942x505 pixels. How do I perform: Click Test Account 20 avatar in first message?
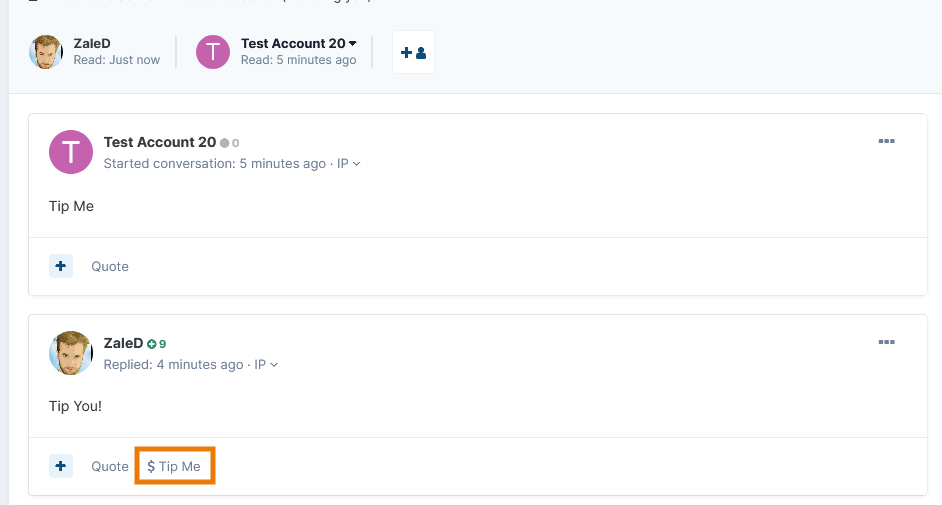[71, 152]
